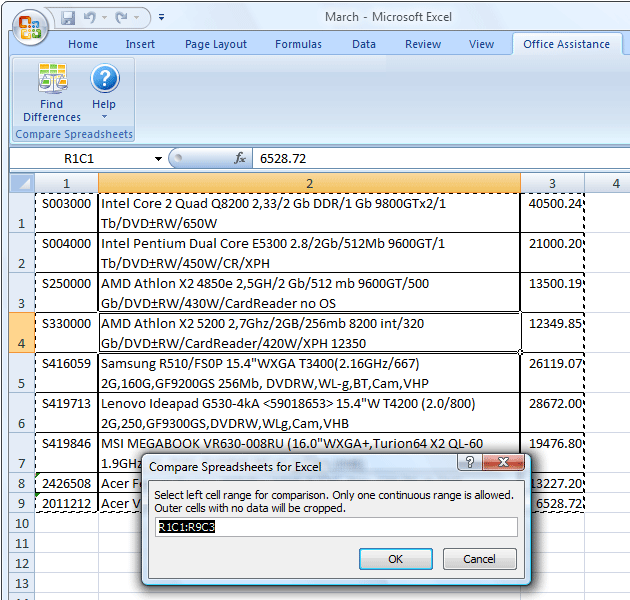Open Redo history dropdown arrow
Image resolution: width=630 pixels, height=600 pixels.
click(x=137, y=17)
